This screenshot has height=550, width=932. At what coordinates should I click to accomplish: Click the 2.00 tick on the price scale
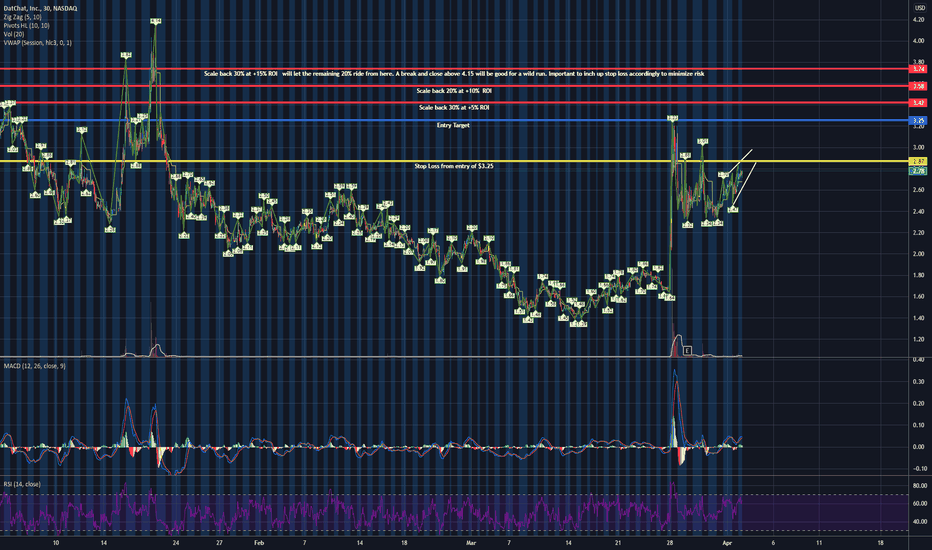click(x=918, y=254)
